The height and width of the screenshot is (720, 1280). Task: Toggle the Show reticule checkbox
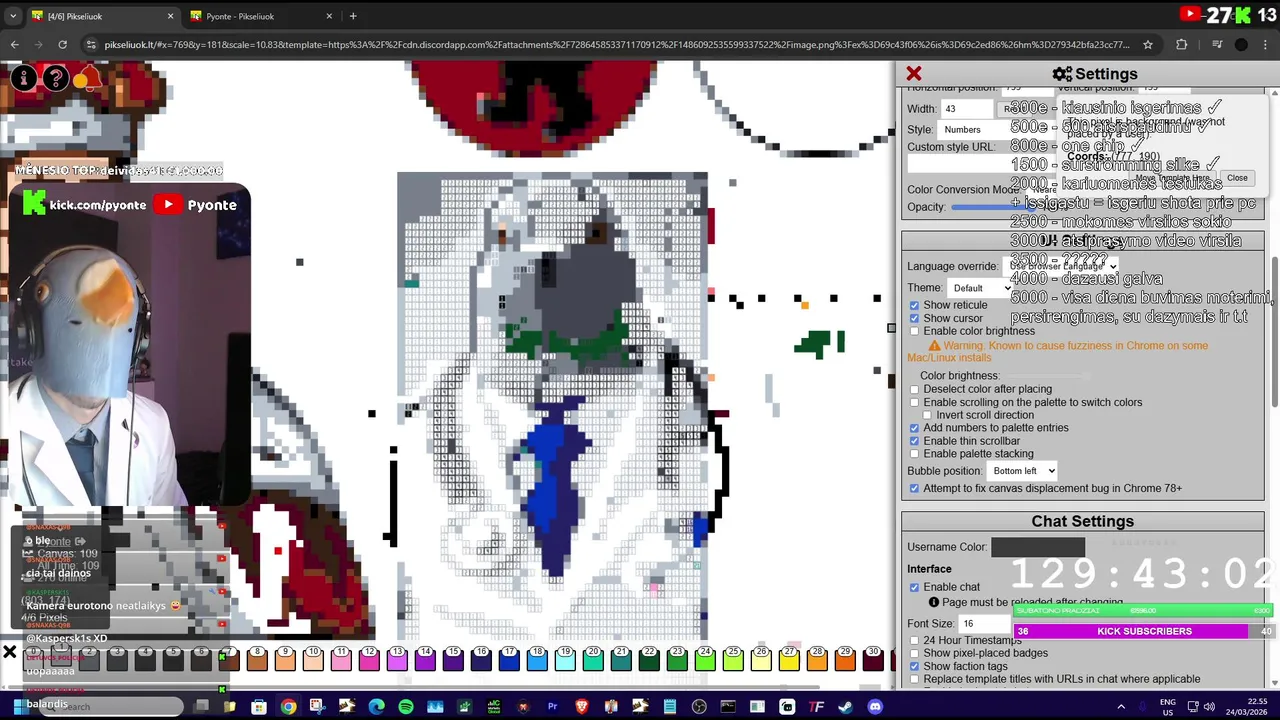point(914,305)
